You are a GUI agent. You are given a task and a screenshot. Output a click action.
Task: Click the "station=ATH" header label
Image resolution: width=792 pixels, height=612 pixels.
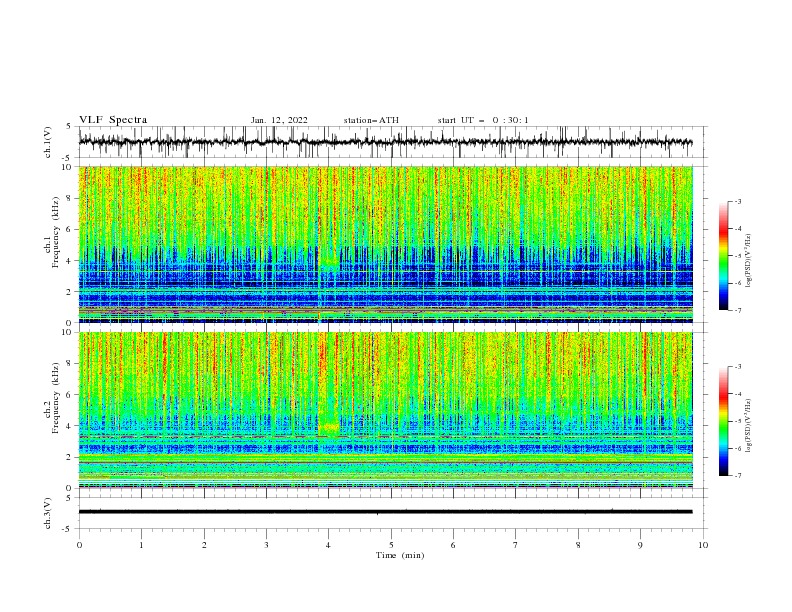tap(371, 120)
